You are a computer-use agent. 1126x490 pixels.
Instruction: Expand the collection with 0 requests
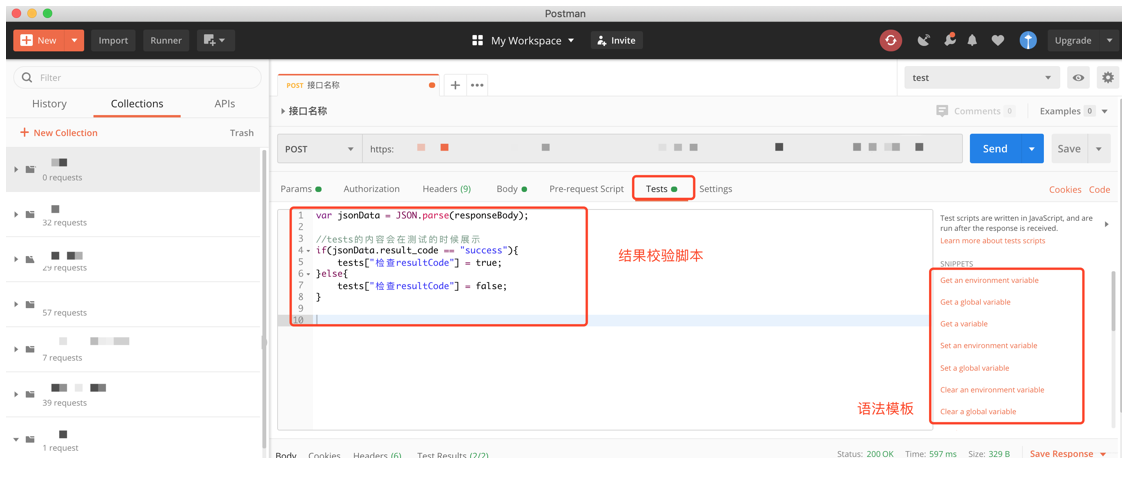coord(15,170)
